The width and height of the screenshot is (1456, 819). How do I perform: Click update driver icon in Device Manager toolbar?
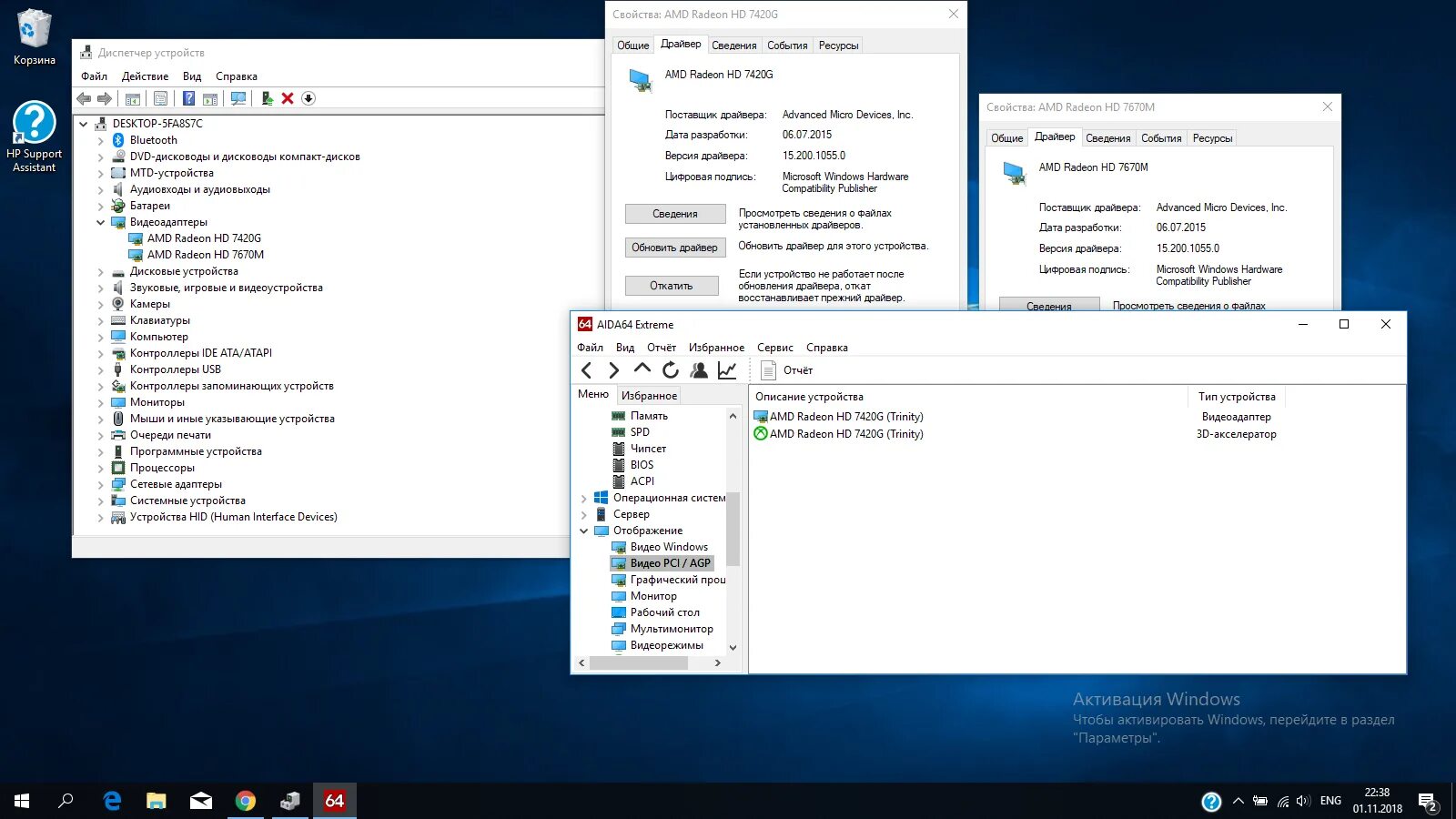tap(267, 98)
